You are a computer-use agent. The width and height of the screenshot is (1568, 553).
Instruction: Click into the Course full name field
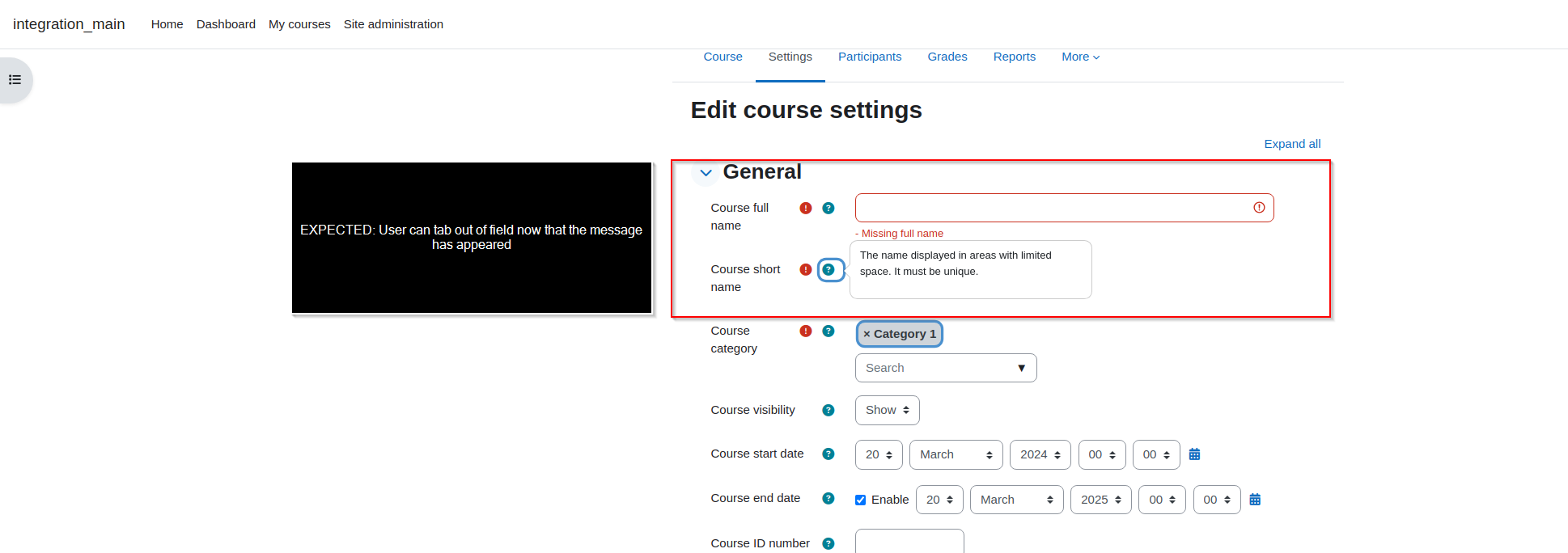pyautogui.click(x=1065, y=208)
